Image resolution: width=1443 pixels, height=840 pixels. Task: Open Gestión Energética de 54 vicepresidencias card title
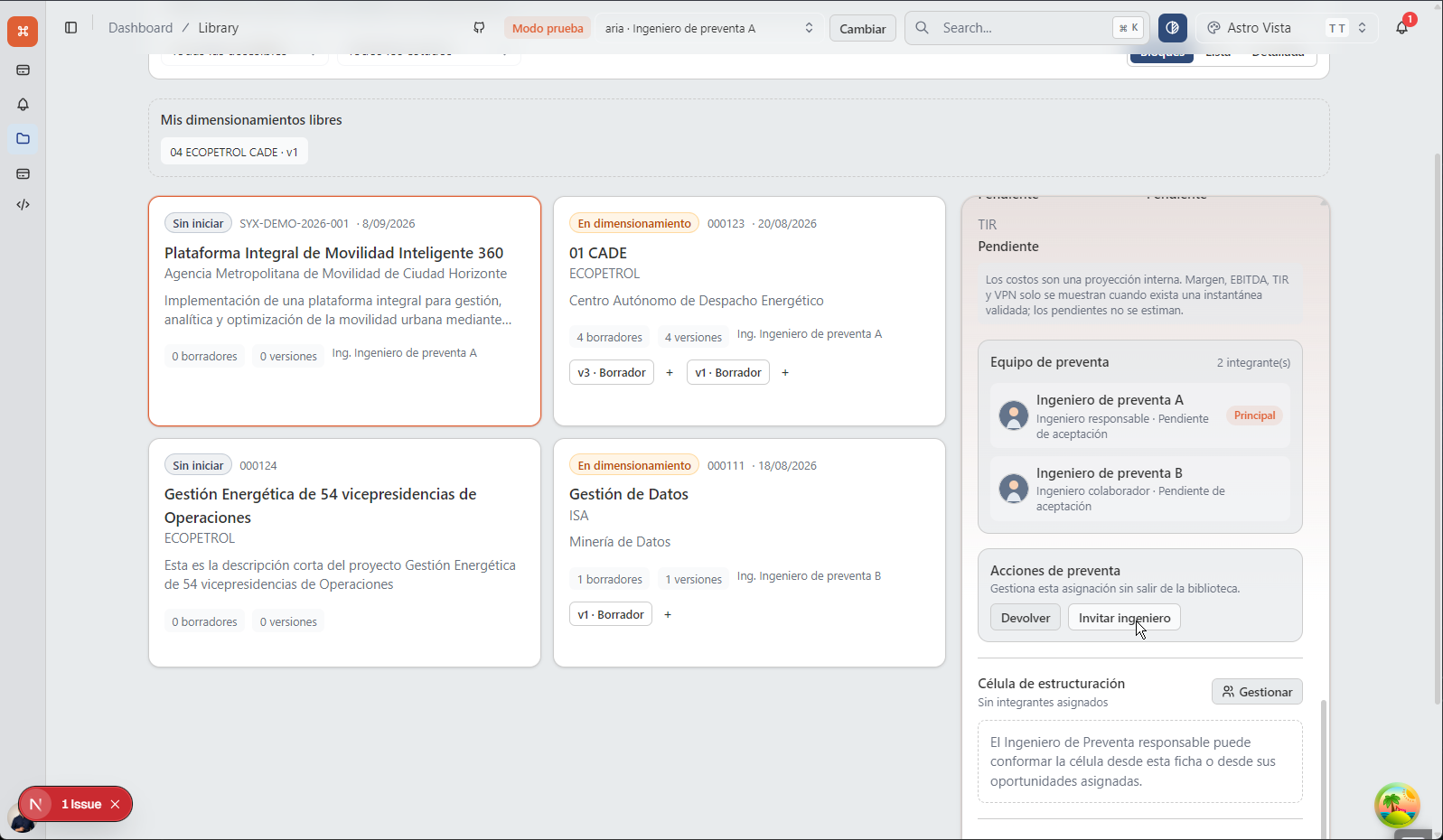(x=320, y=506)
